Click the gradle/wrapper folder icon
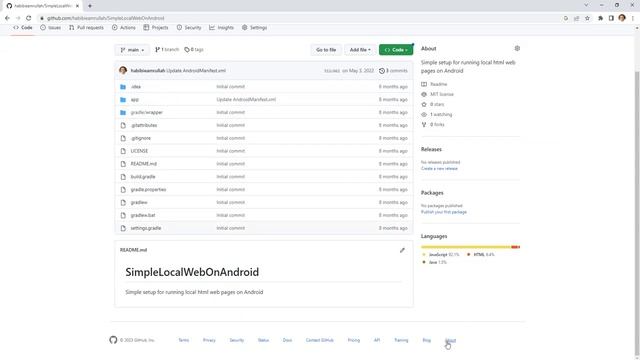The height and width of the screenshot is (360, 640). [123, 112]
